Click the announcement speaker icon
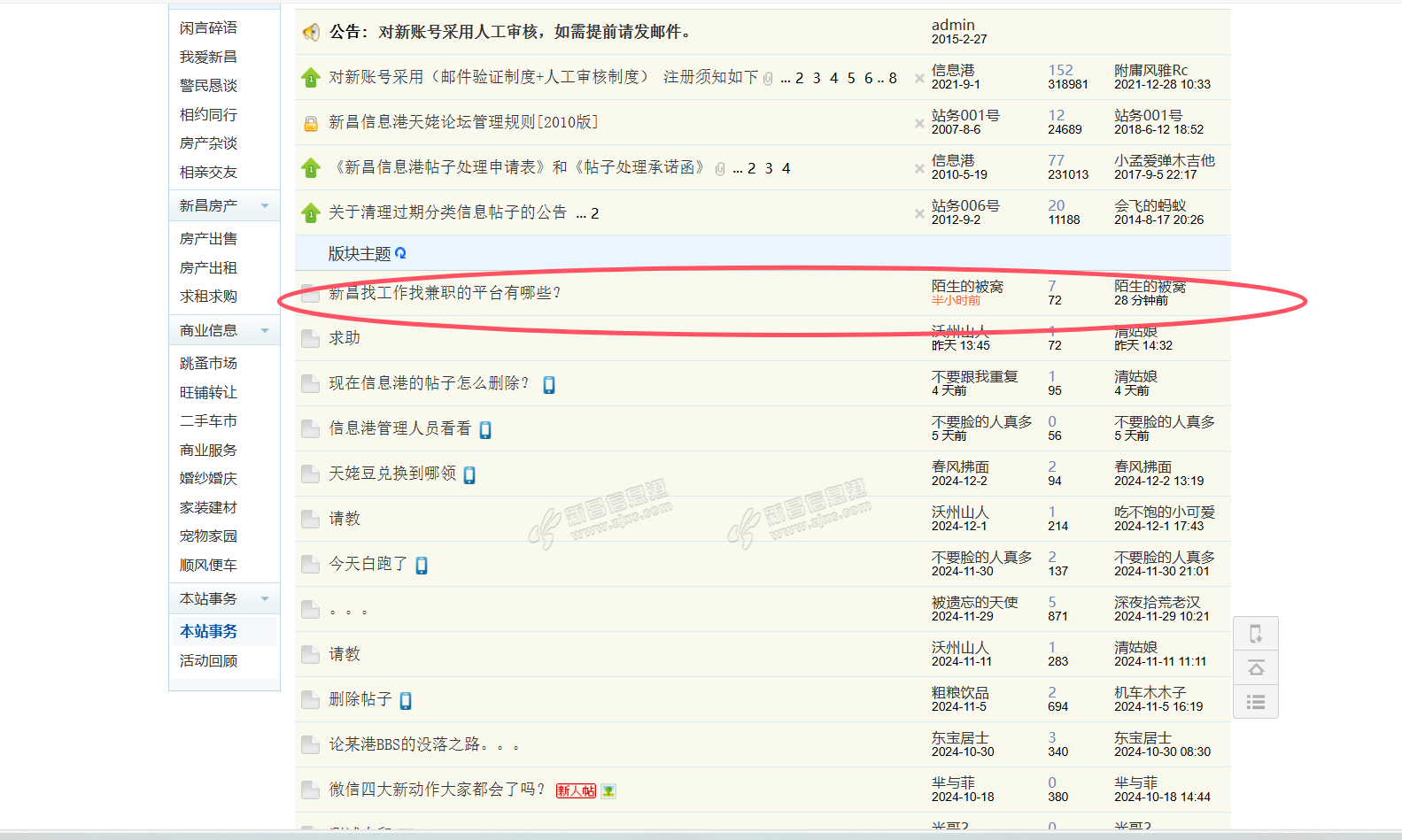The width and height of the screenshot is (1402, 840). [311, 33]
